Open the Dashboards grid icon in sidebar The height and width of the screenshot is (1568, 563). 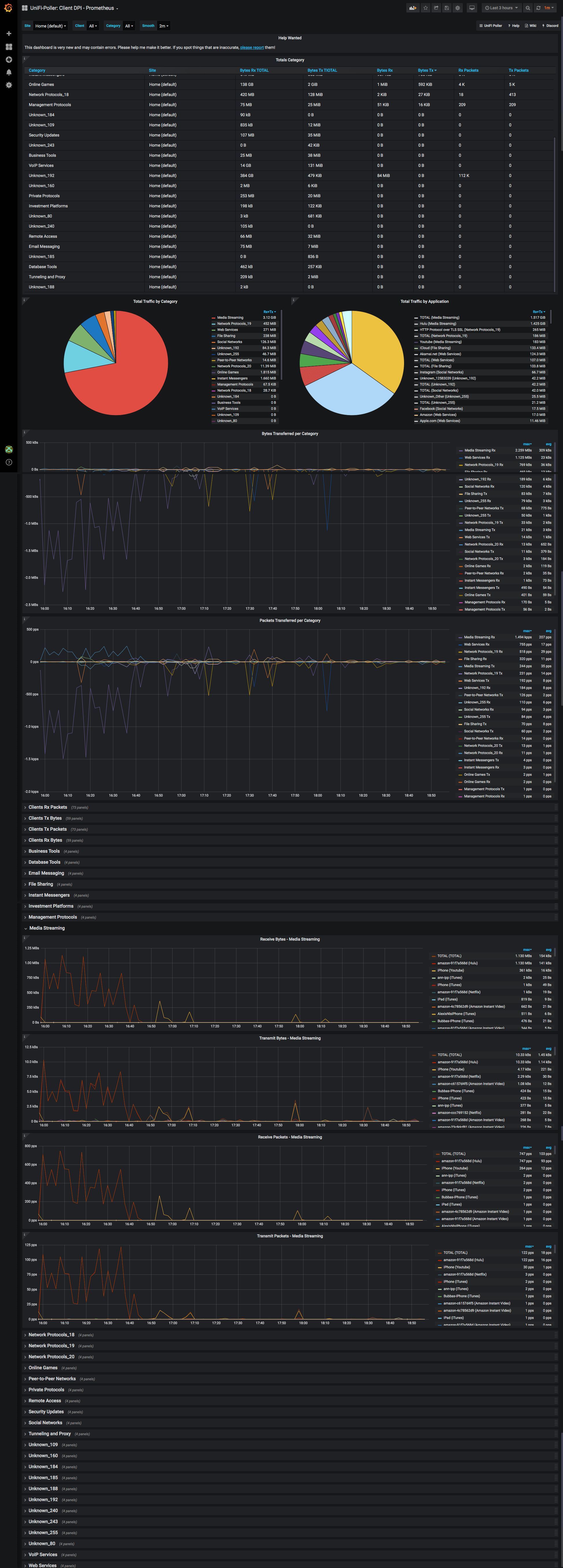click(x=8, y=47)
